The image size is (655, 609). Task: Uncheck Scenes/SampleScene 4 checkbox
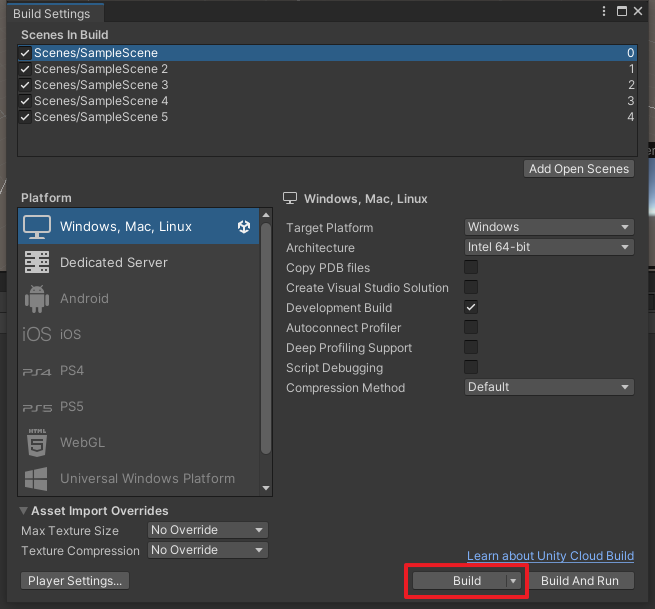click(25, 101)
